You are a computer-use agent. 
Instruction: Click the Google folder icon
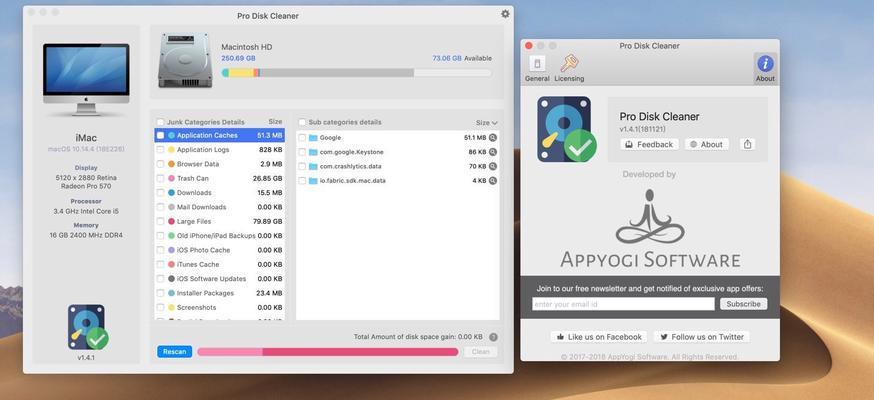(x=313, y=138)
